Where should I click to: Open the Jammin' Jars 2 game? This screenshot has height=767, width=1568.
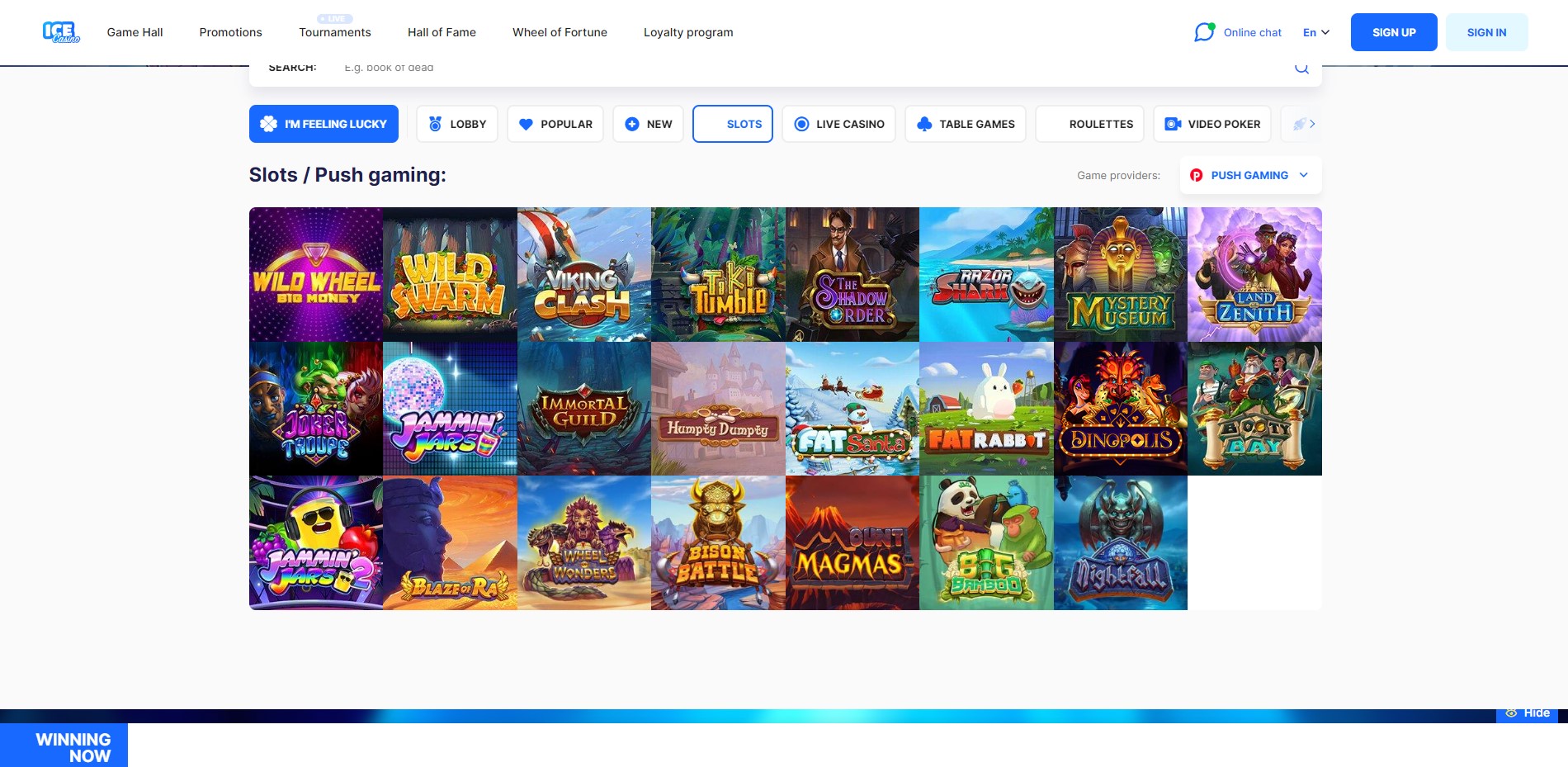coord(316,542)
